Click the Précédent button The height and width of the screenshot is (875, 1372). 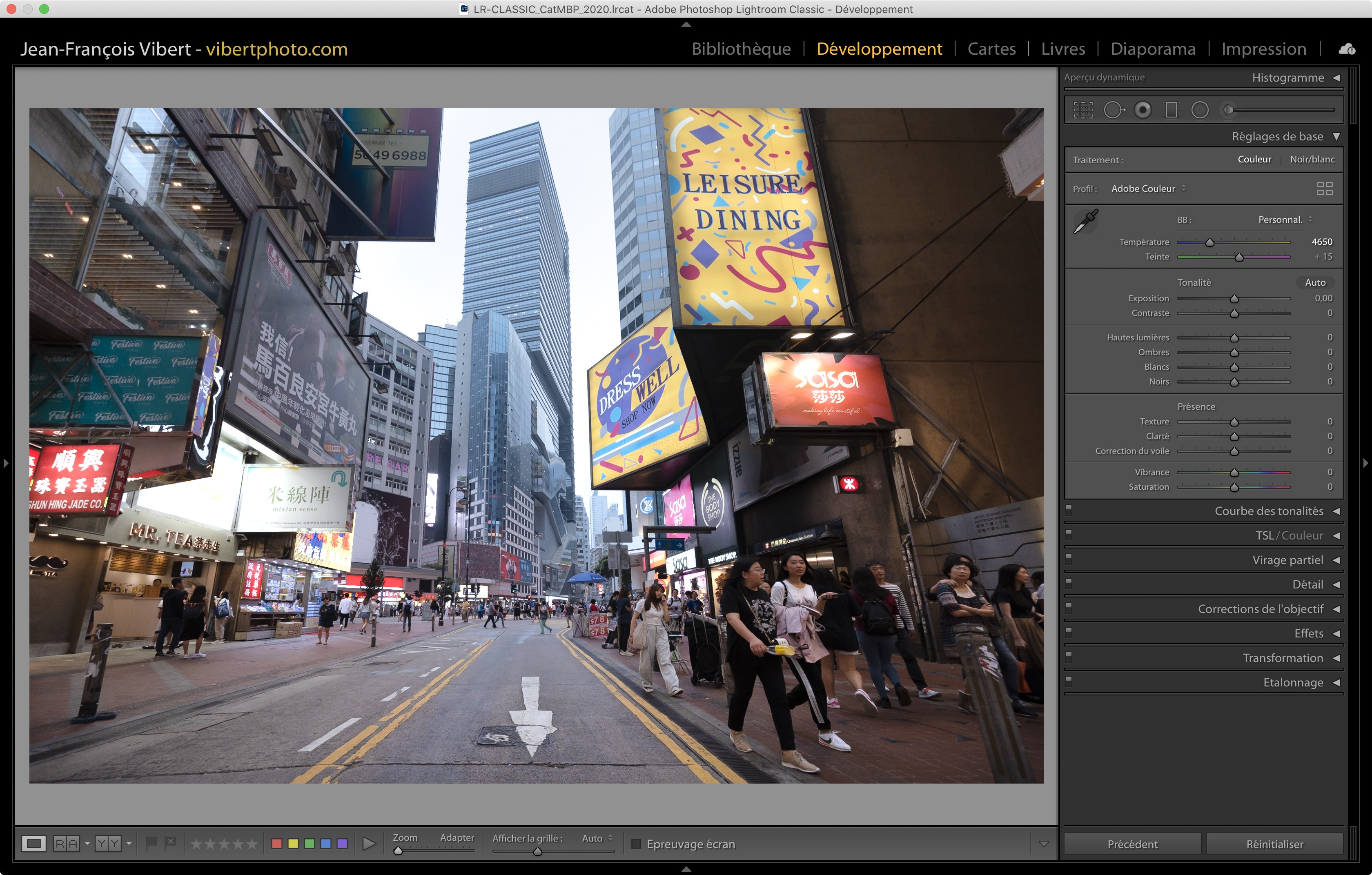pyautogui.click(x=1132, y=844)
